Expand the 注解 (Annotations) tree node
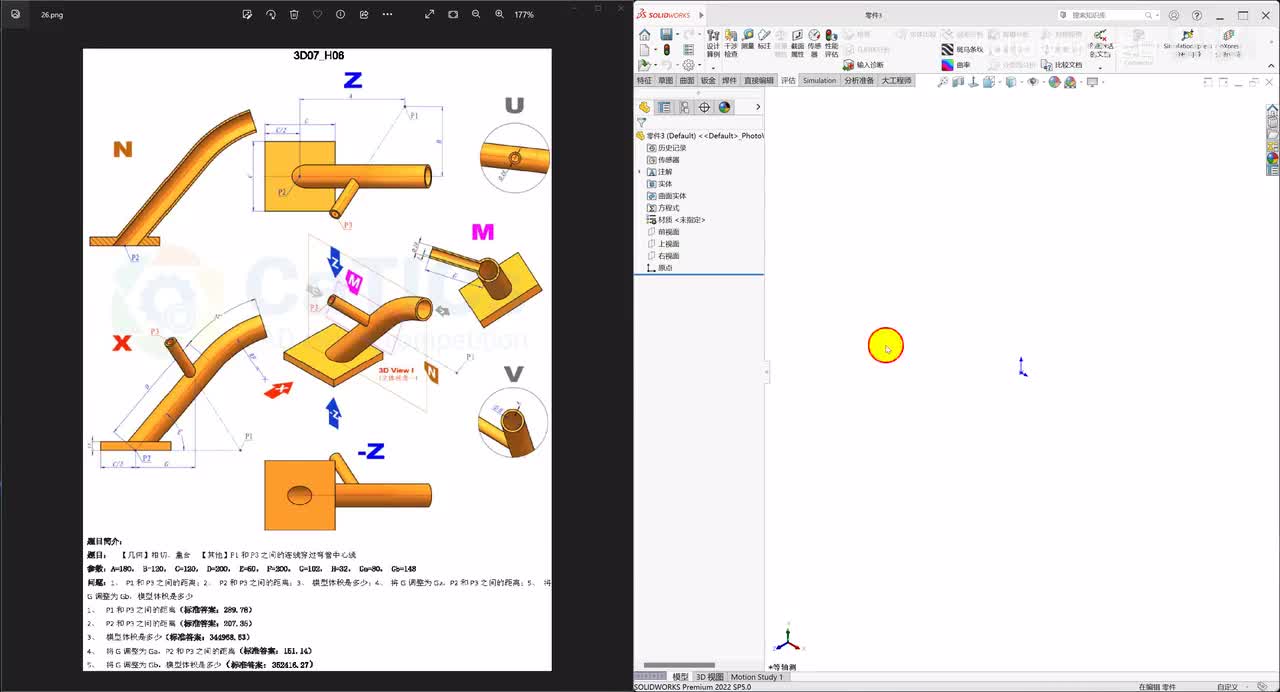The width and height of the screenshot is (1280, 692). pos(640,172)
